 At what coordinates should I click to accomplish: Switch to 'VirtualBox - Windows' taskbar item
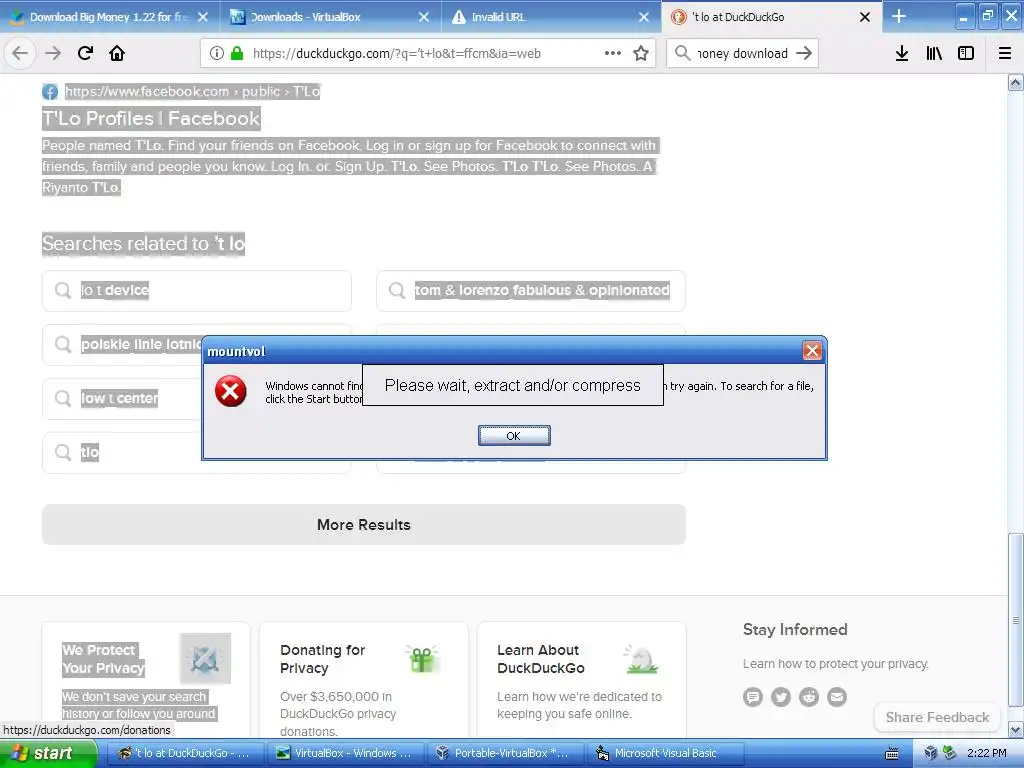[x=346, y=753]
